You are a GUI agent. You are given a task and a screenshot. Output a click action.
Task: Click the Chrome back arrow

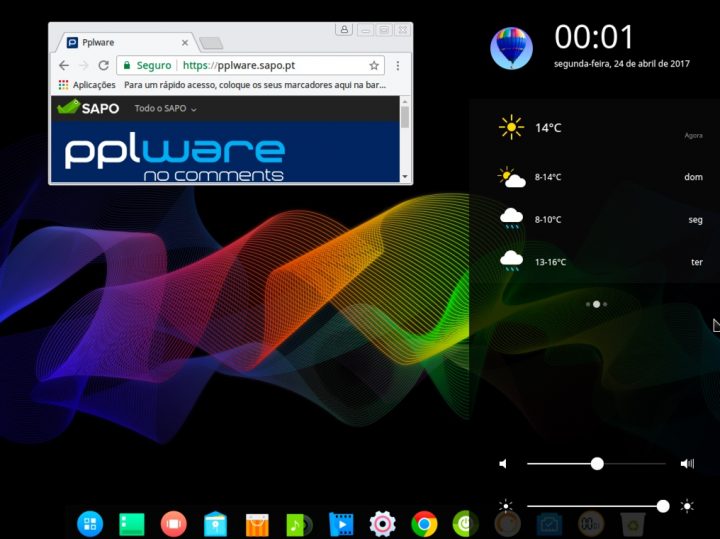[x=63, y=65]
